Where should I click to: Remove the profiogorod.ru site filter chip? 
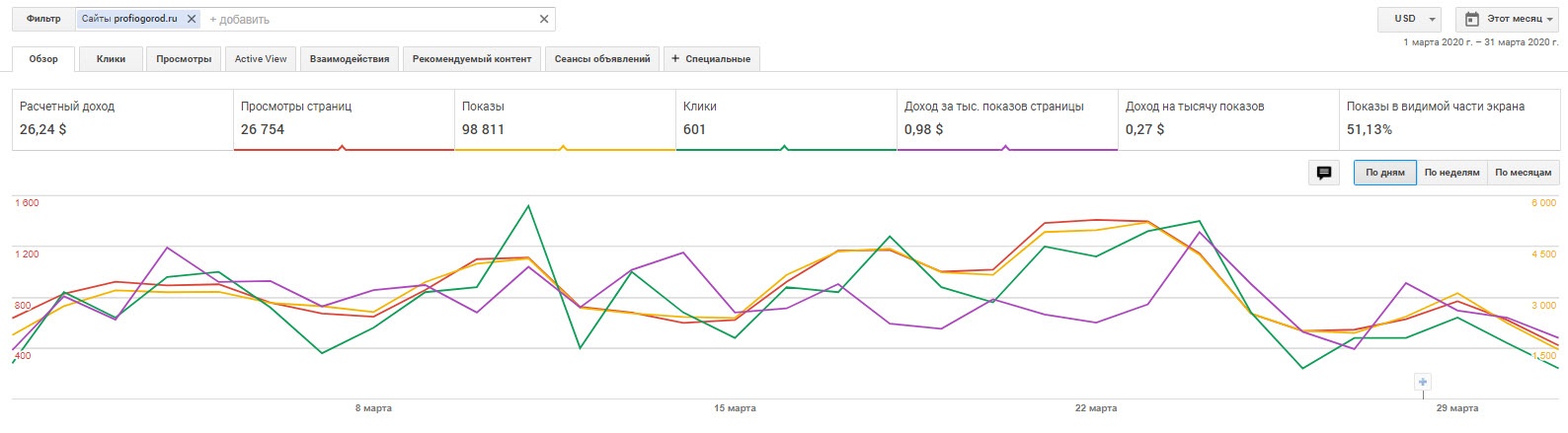coord(192,19)
